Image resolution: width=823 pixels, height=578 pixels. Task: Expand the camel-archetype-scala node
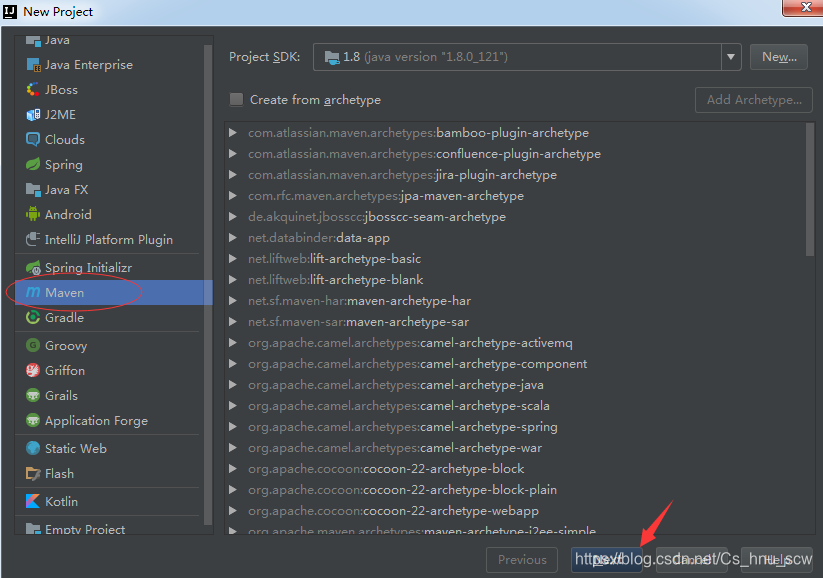tap(233, 406)
